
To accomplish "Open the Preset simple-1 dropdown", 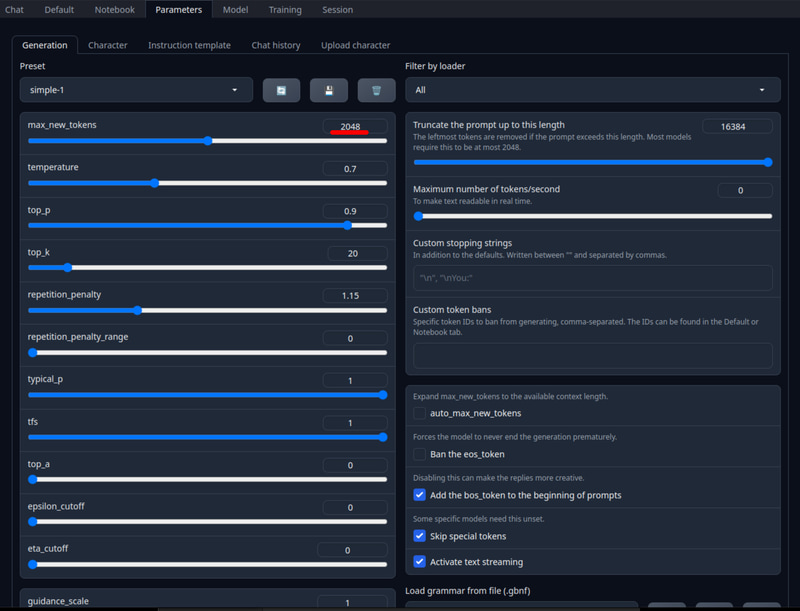I will pyautogui.click(x=136, y=90).
